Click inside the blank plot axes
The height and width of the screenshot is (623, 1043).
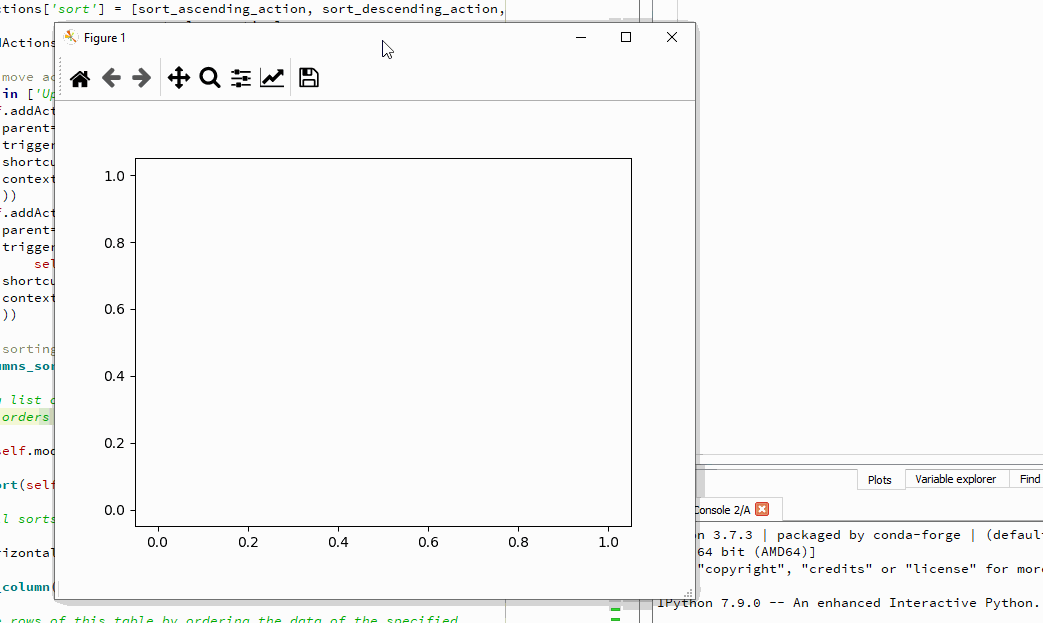tap(383, 340)
